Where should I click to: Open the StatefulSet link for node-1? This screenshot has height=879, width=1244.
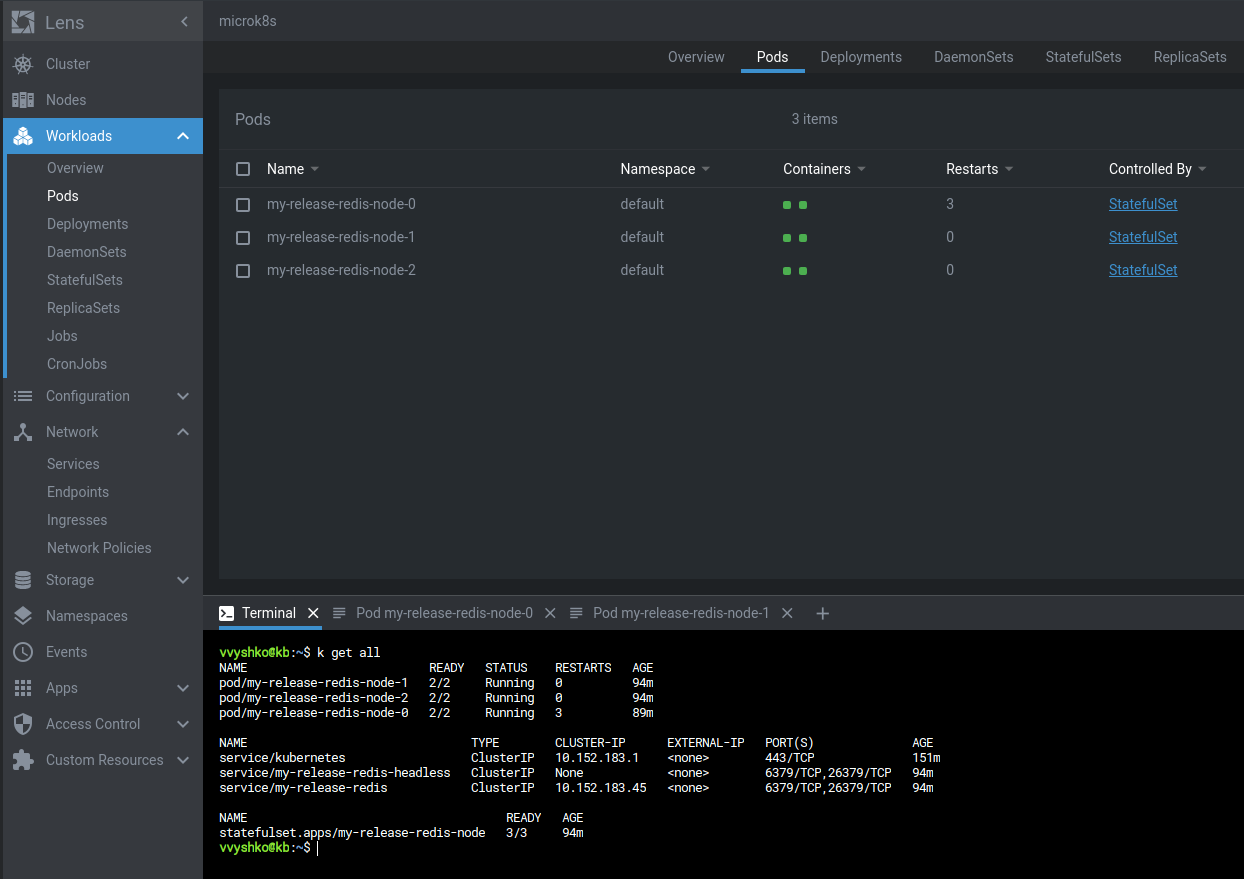1143,237
